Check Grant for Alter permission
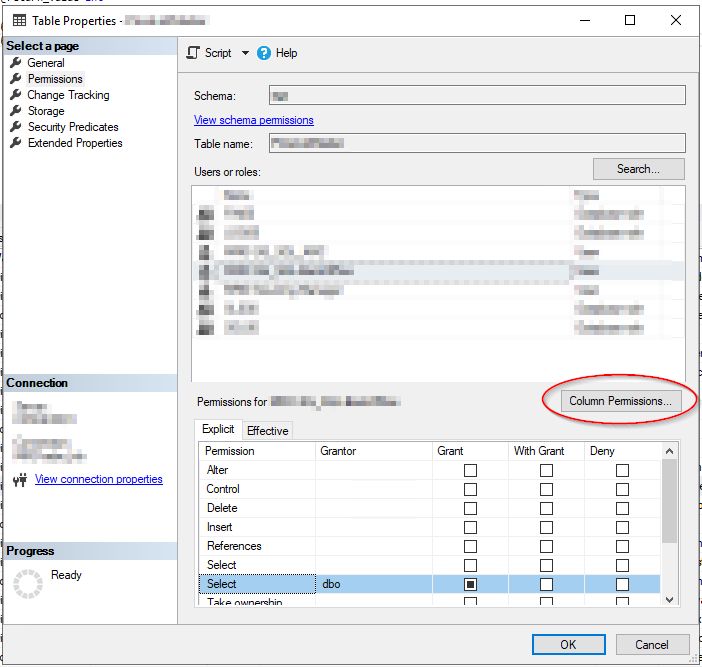The width and height of the screenshot is (702, 667). point(470,470)
